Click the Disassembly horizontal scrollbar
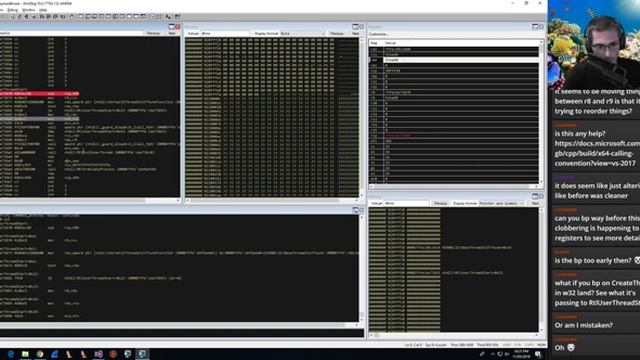The width and height of the screenshot is (640, 360). click(x=90, y=200)
